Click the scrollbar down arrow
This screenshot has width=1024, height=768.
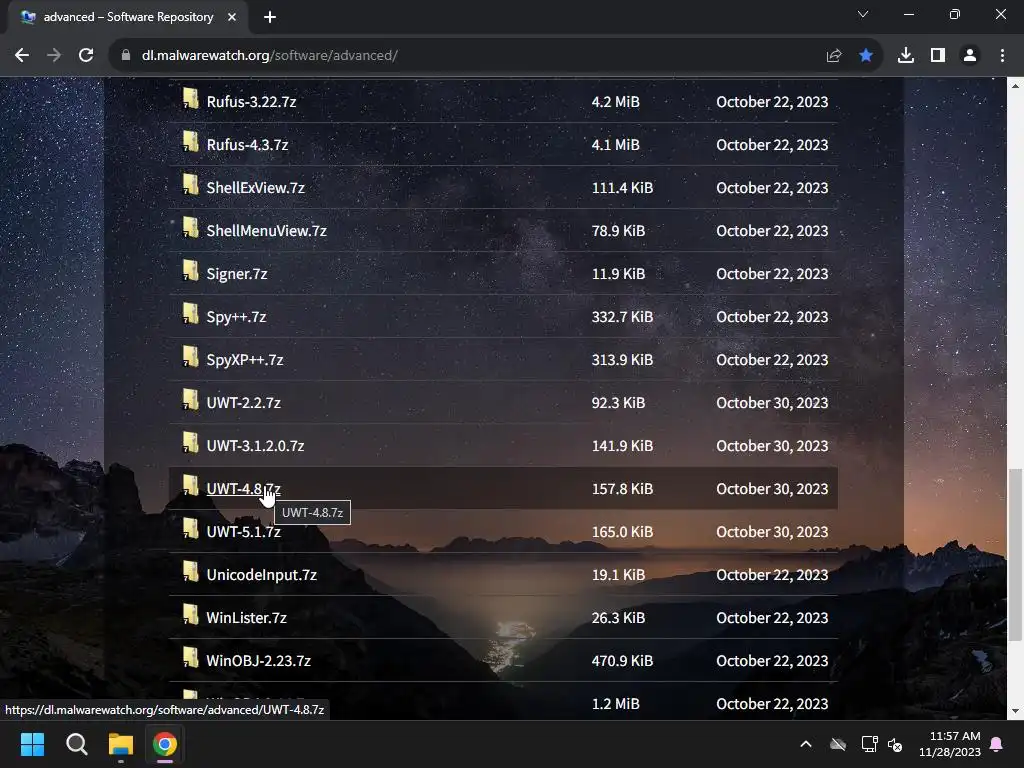tap(1015, 712)
